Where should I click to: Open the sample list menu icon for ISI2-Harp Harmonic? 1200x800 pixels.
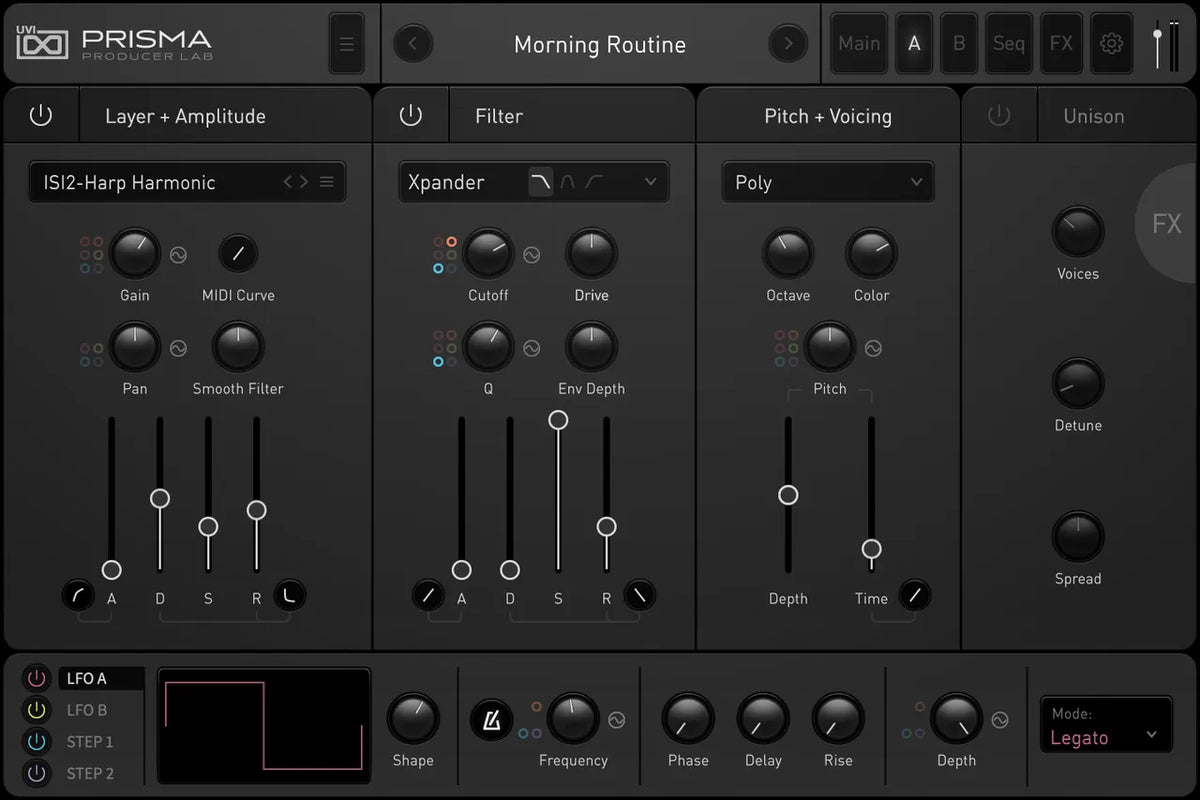tap(327, 182)
